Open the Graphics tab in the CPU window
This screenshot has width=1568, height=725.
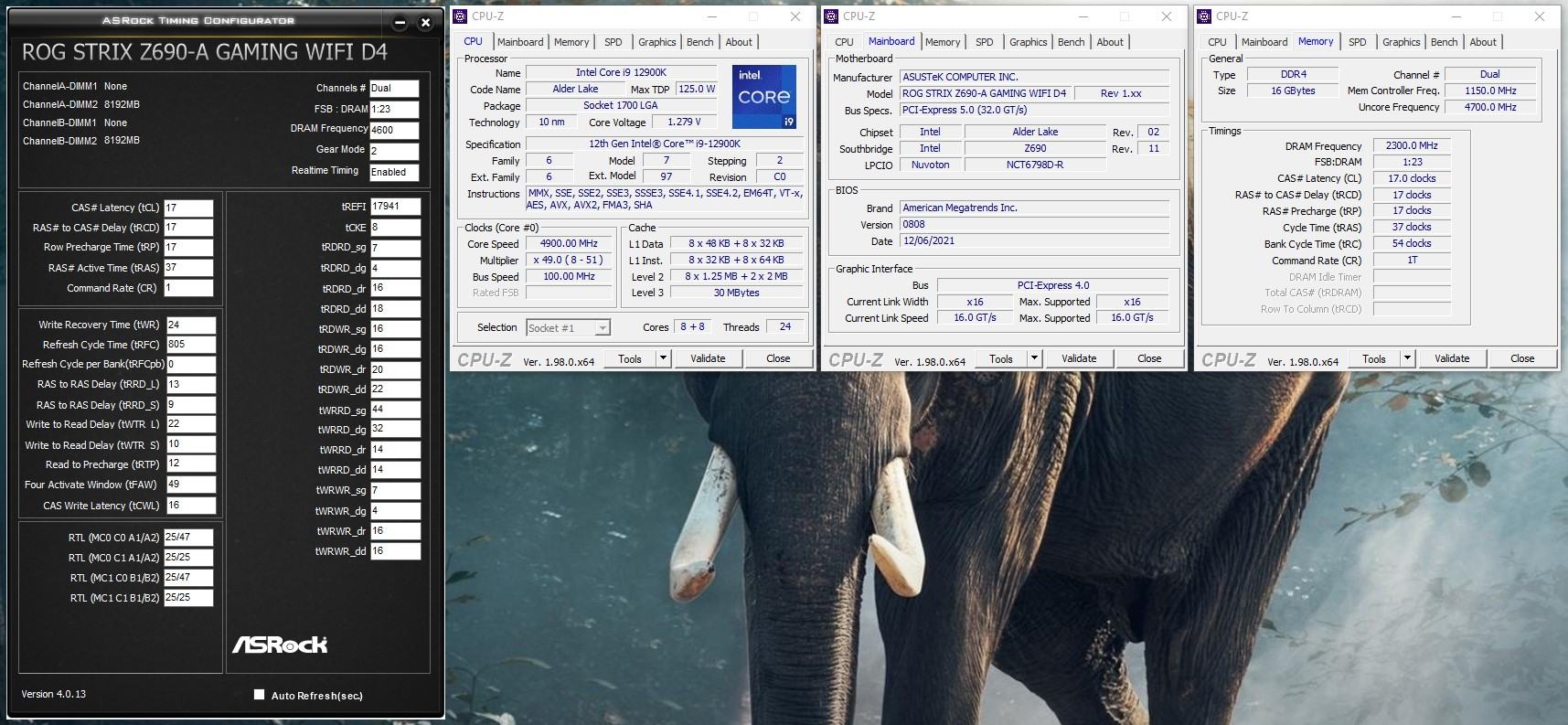pos(657,42)
